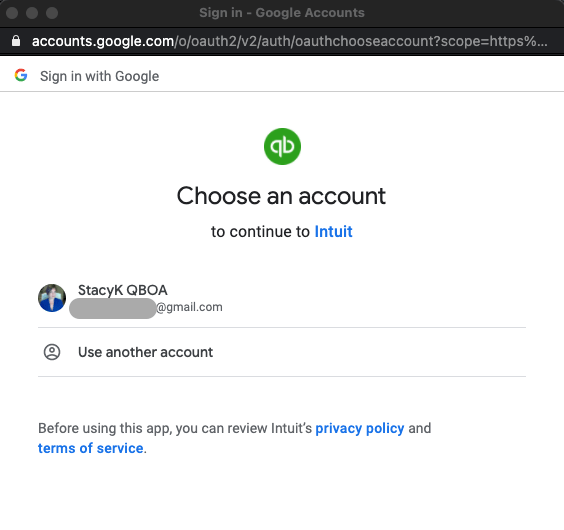Click the Sign in with Google header text
Image resolution: width=564 pixels, height=530 pixels.
click(x=100, y=76)
